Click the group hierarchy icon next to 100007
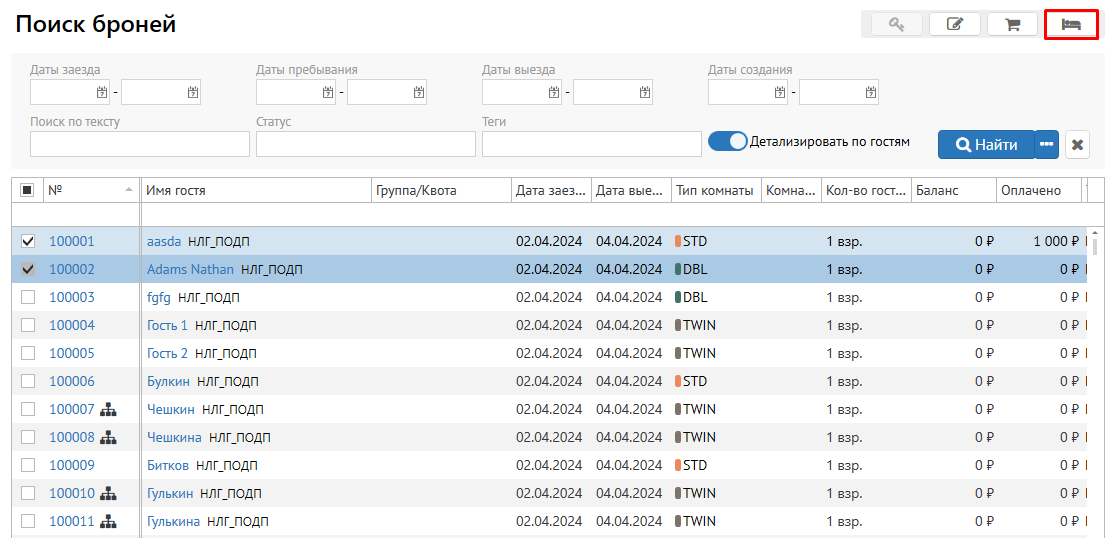1116x538 pixels. (x=109, y=409)
